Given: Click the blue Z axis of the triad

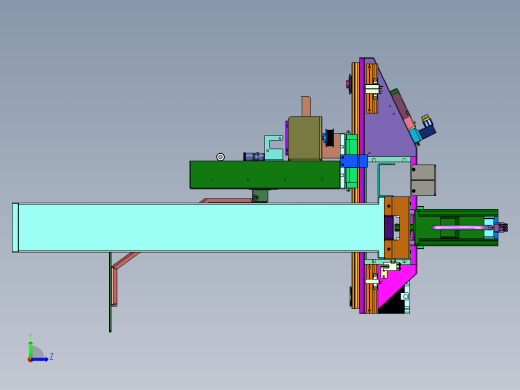Looking at the screenshot, I should [39, 359].
